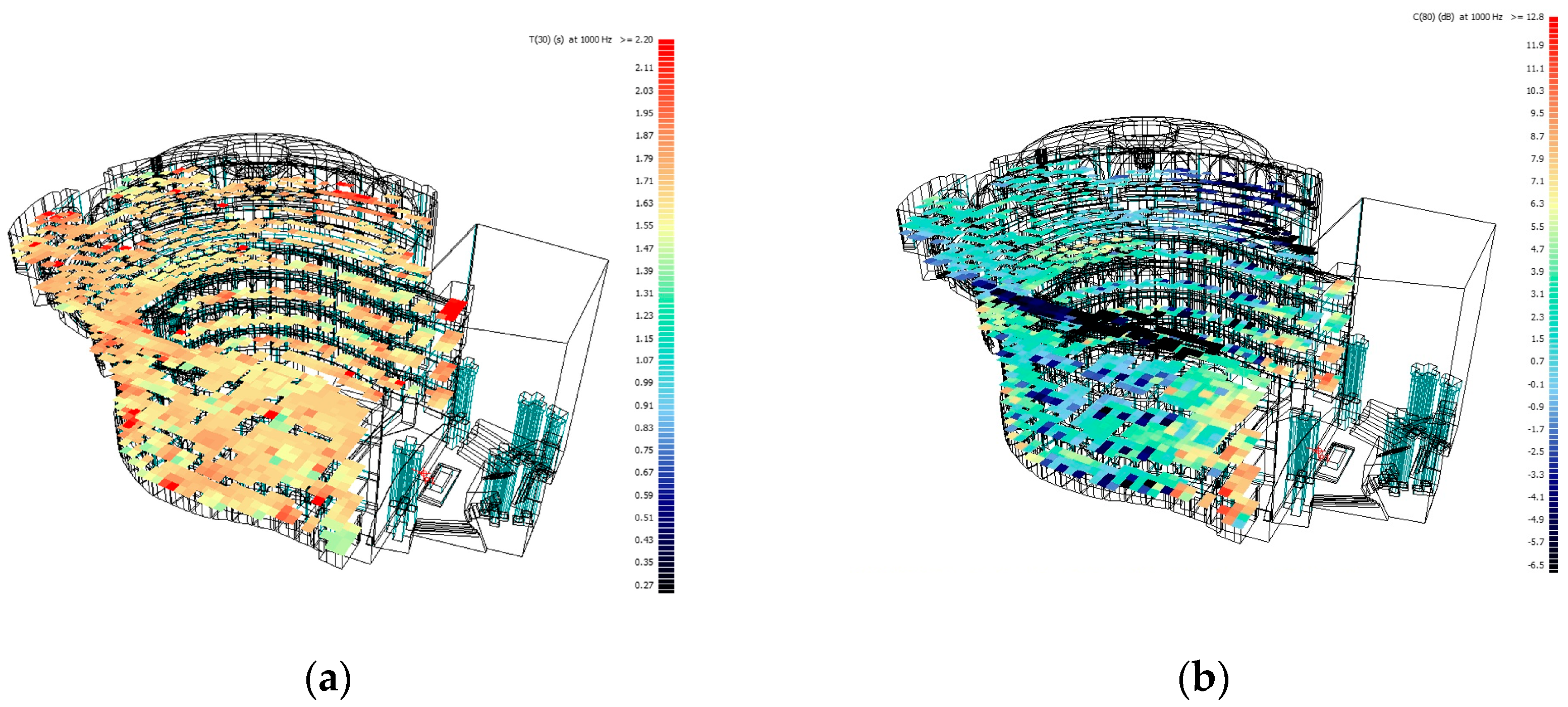
Task: Select the 2.11 label on T(30) scale
Action: pyautogui.click(x=643, y=68)
